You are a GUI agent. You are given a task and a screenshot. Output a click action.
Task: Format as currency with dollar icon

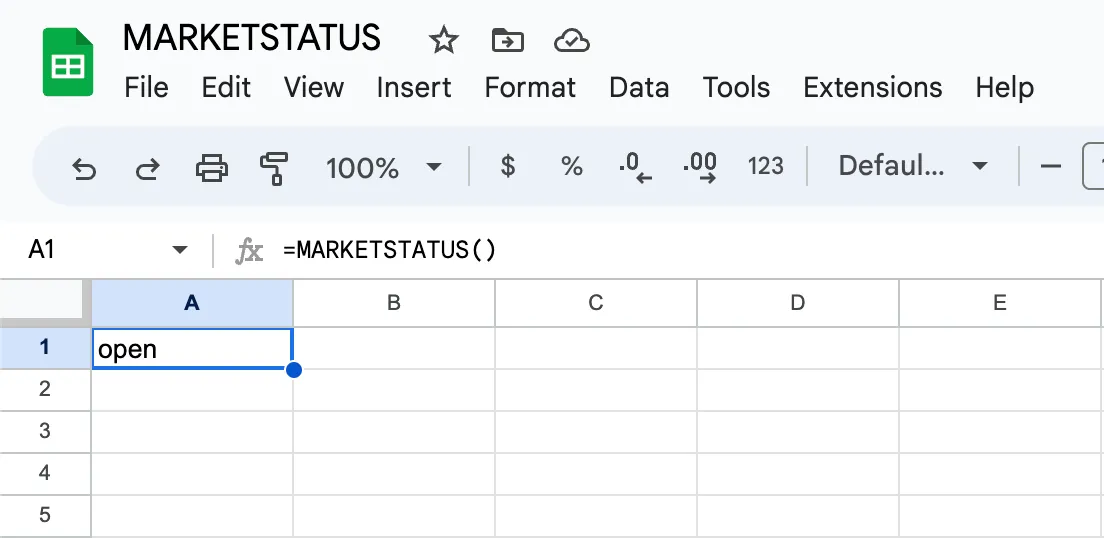508,166
